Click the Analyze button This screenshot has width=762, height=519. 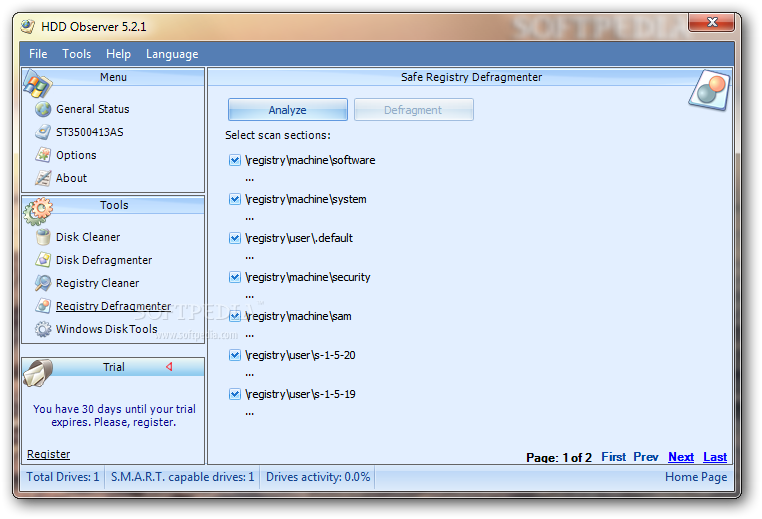click(288, 110)
